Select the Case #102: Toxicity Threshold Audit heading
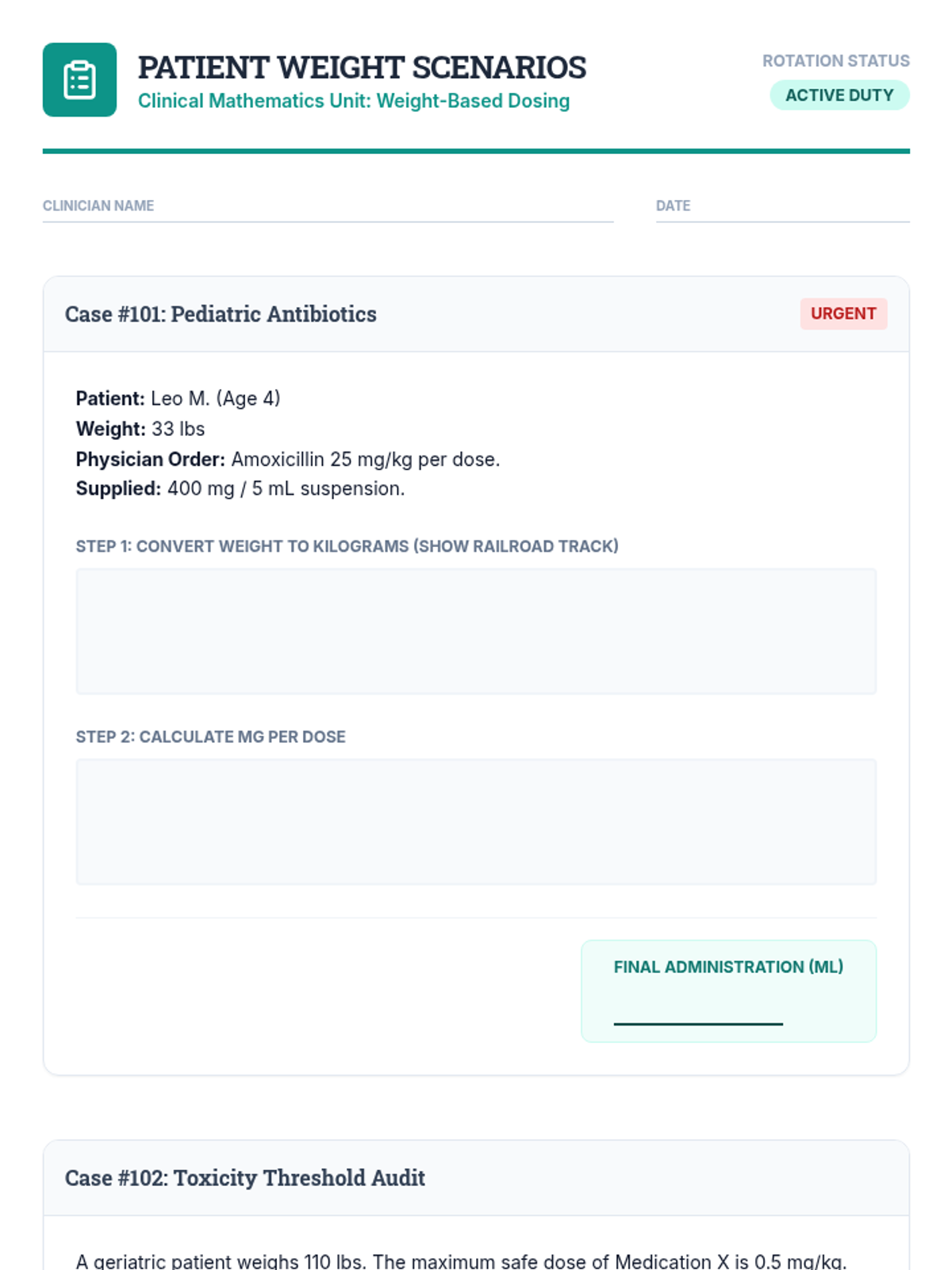Image resolution: width=952 pixels, height=1270 pixels. tap(245, 1178)
